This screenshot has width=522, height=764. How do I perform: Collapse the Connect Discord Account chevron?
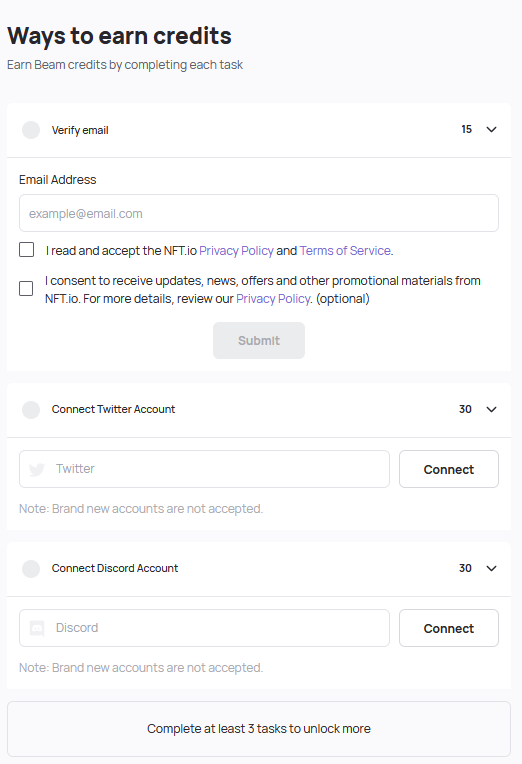point(491,568)
